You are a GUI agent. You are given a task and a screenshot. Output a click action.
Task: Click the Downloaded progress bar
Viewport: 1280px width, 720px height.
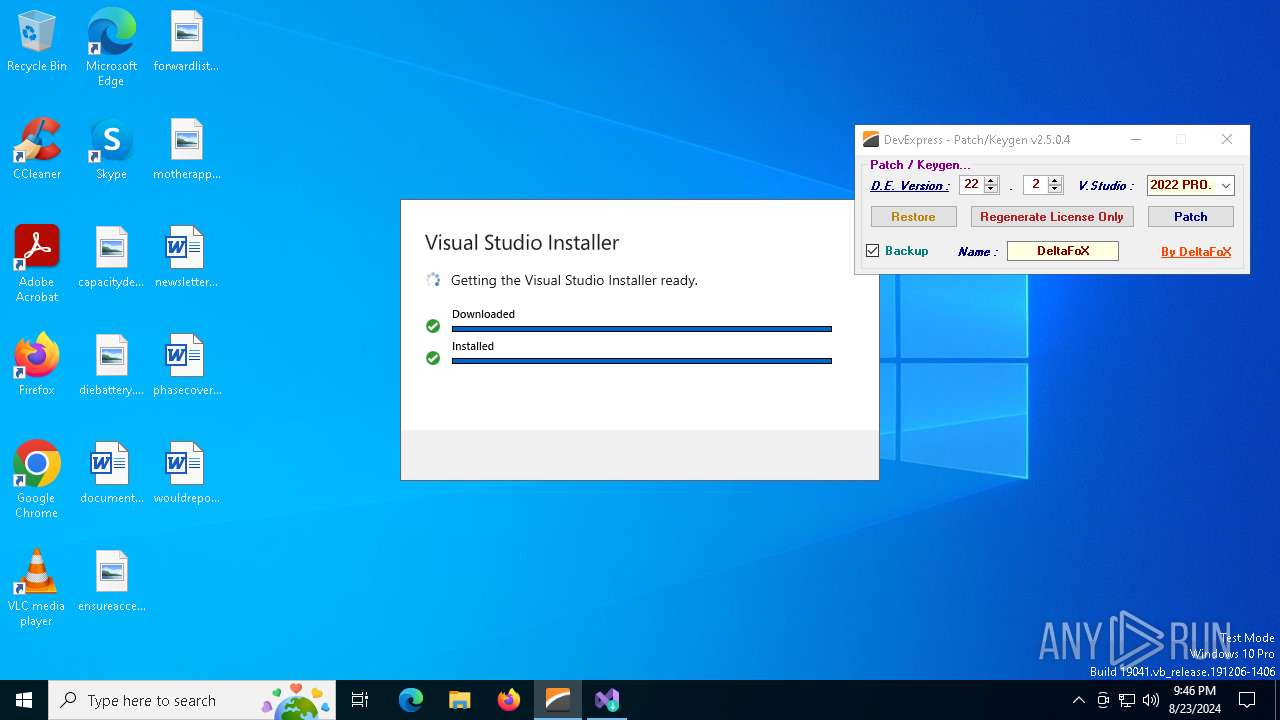(x=642, y=329)
